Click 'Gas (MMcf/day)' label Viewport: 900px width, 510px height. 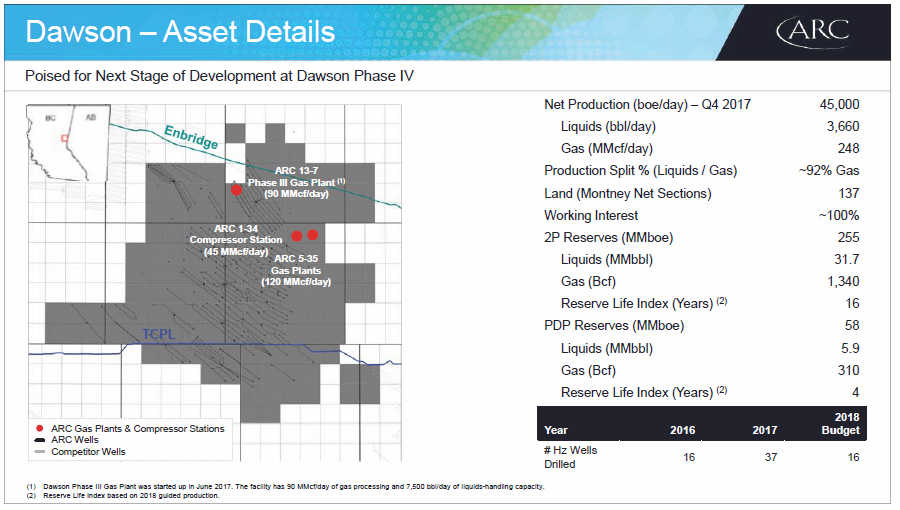[x=607, y=149]
